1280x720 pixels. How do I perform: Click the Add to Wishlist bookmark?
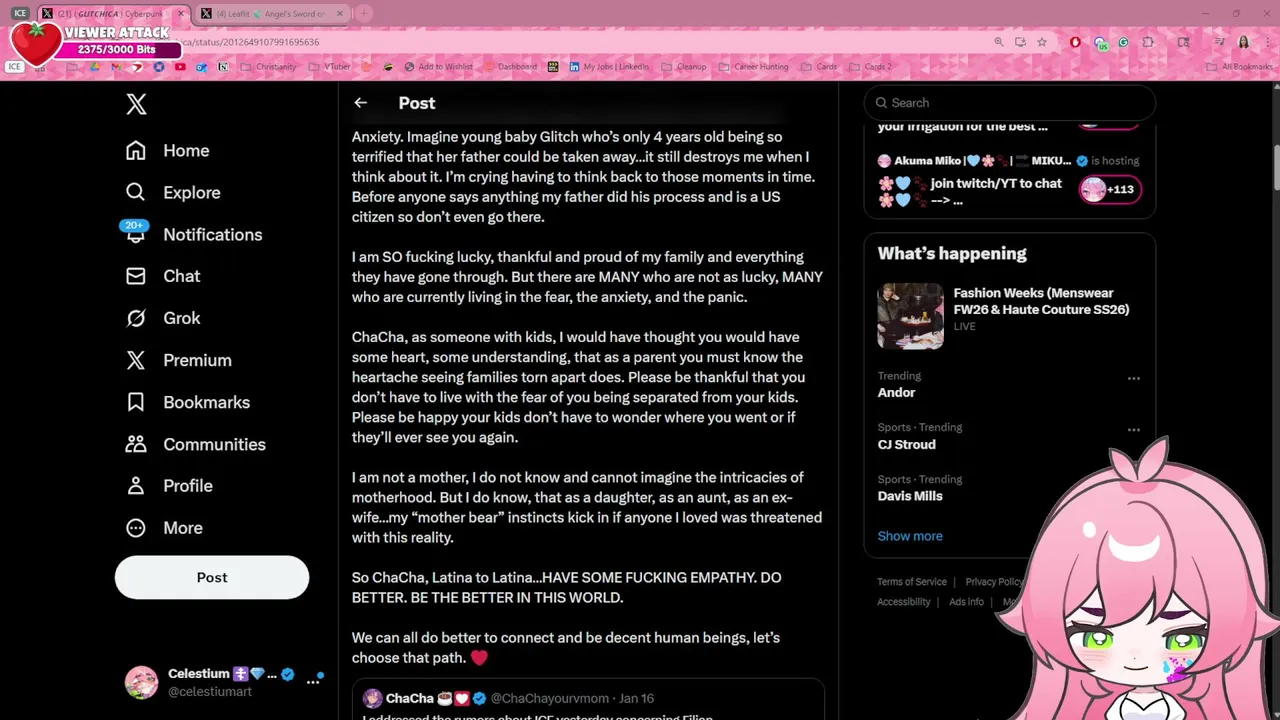[x=437, y=67]
